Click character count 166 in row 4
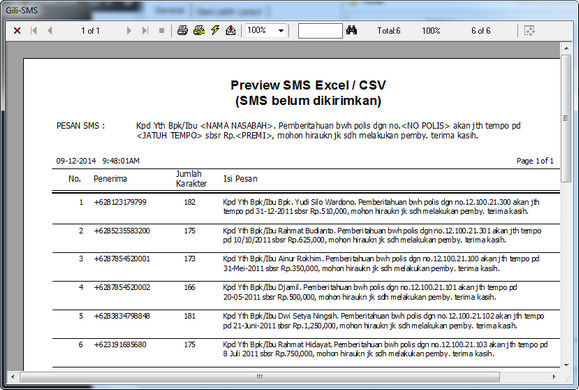579x390 pixels. click(190, 287)
